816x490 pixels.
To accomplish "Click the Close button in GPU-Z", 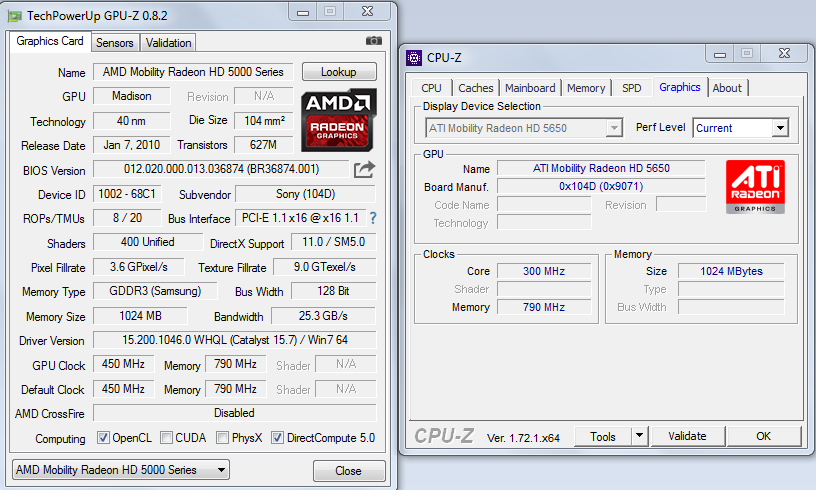I will [x=349, y=471].
